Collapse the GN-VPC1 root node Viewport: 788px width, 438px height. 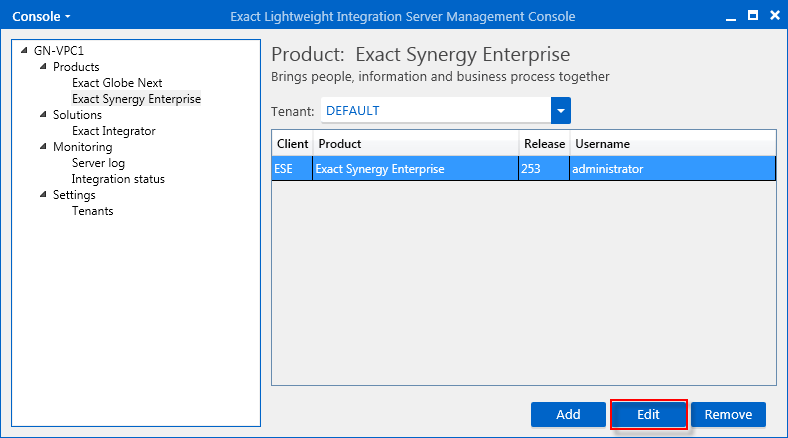(24, 50)
